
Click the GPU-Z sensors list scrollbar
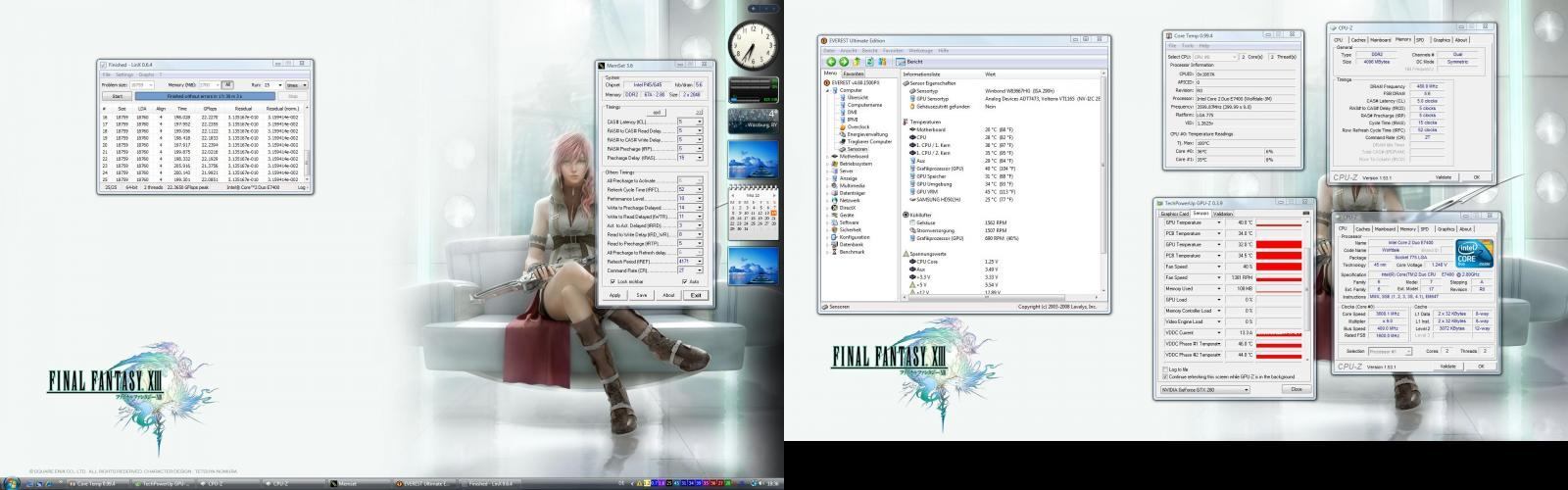point(1307,291)
